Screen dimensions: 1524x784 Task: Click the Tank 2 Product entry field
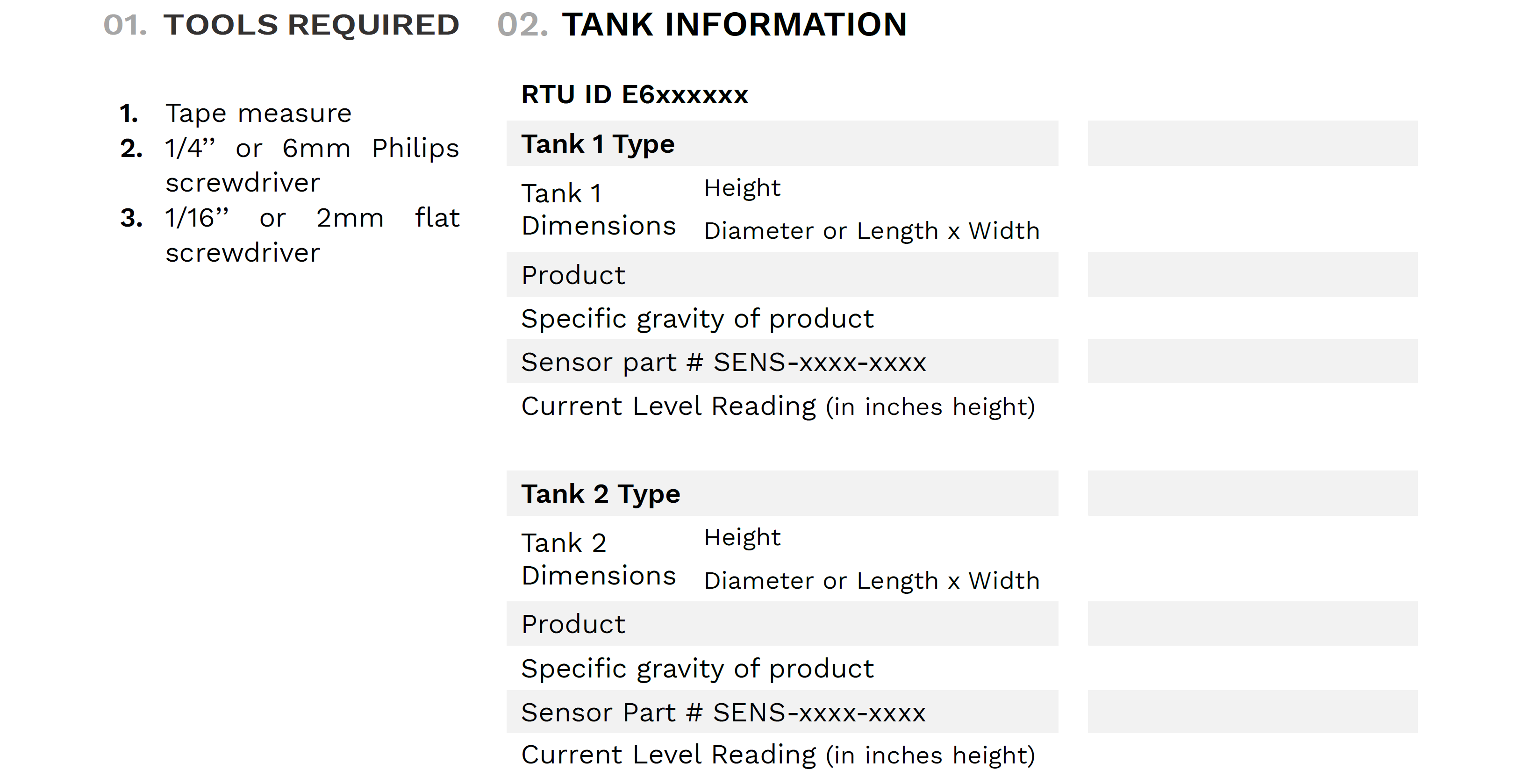point(1252,624)
